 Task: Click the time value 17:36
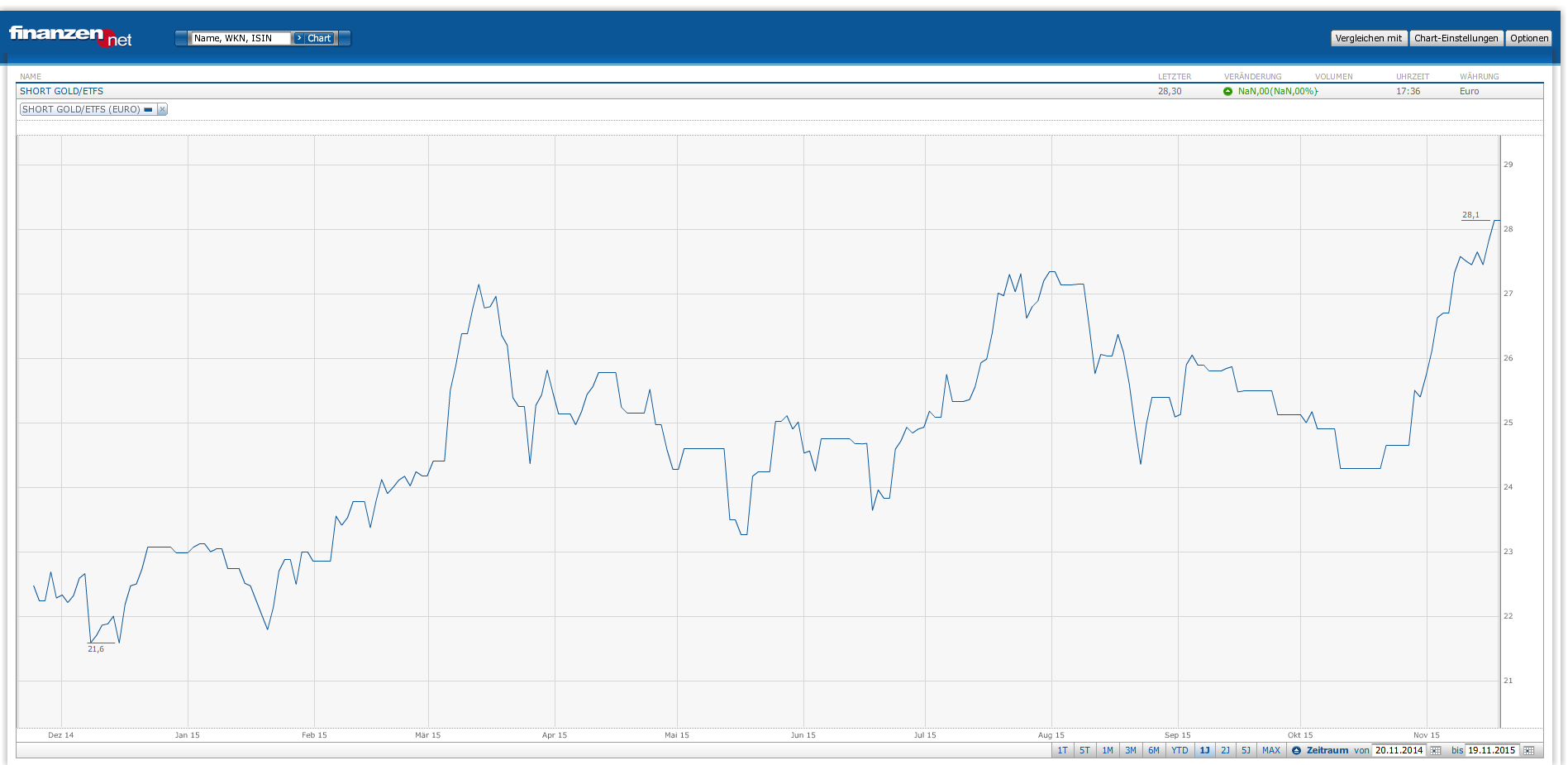click(1408, 92)
